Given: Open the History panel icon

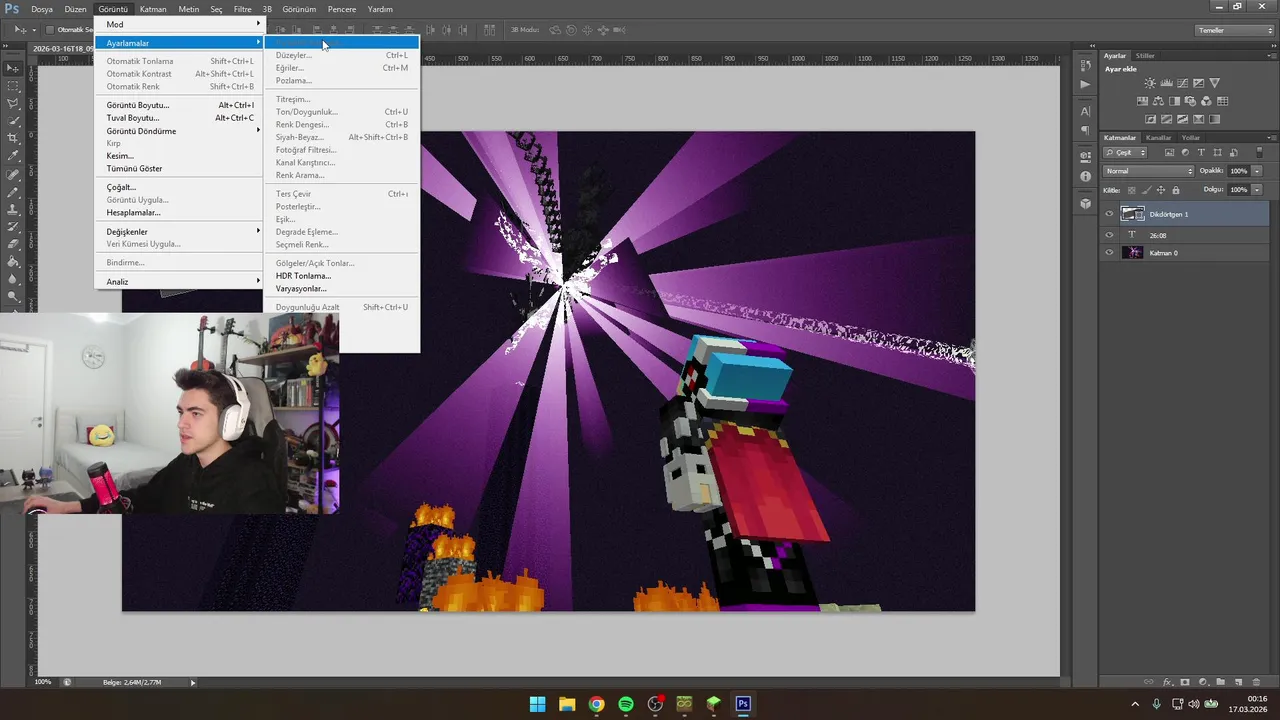Looking at the screenshot, I should [1085, 65].
